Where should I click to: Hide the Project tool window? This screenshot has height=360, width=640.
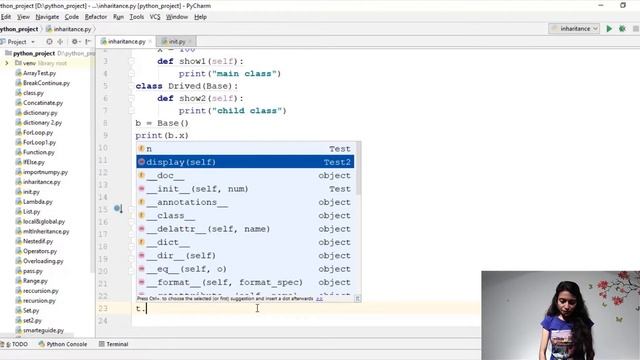click(88, 42)
